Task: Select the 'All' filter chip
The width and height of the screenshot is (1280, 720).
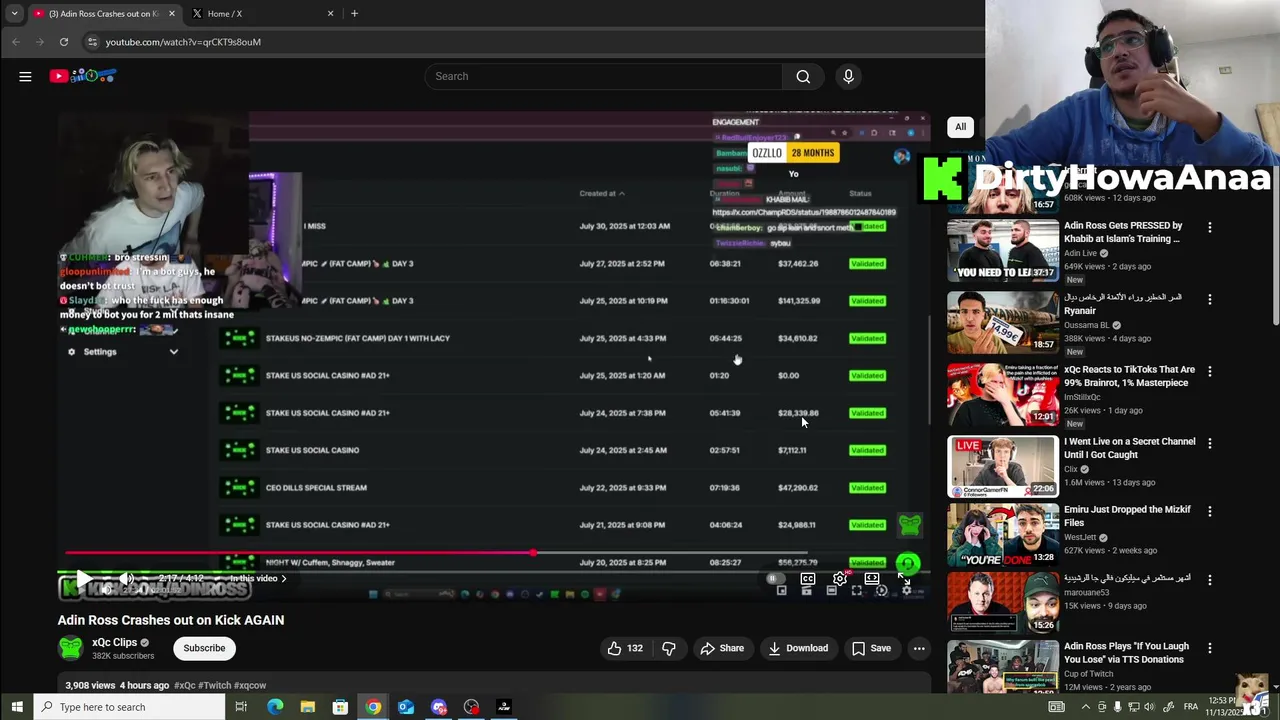Action: (960, 127)
